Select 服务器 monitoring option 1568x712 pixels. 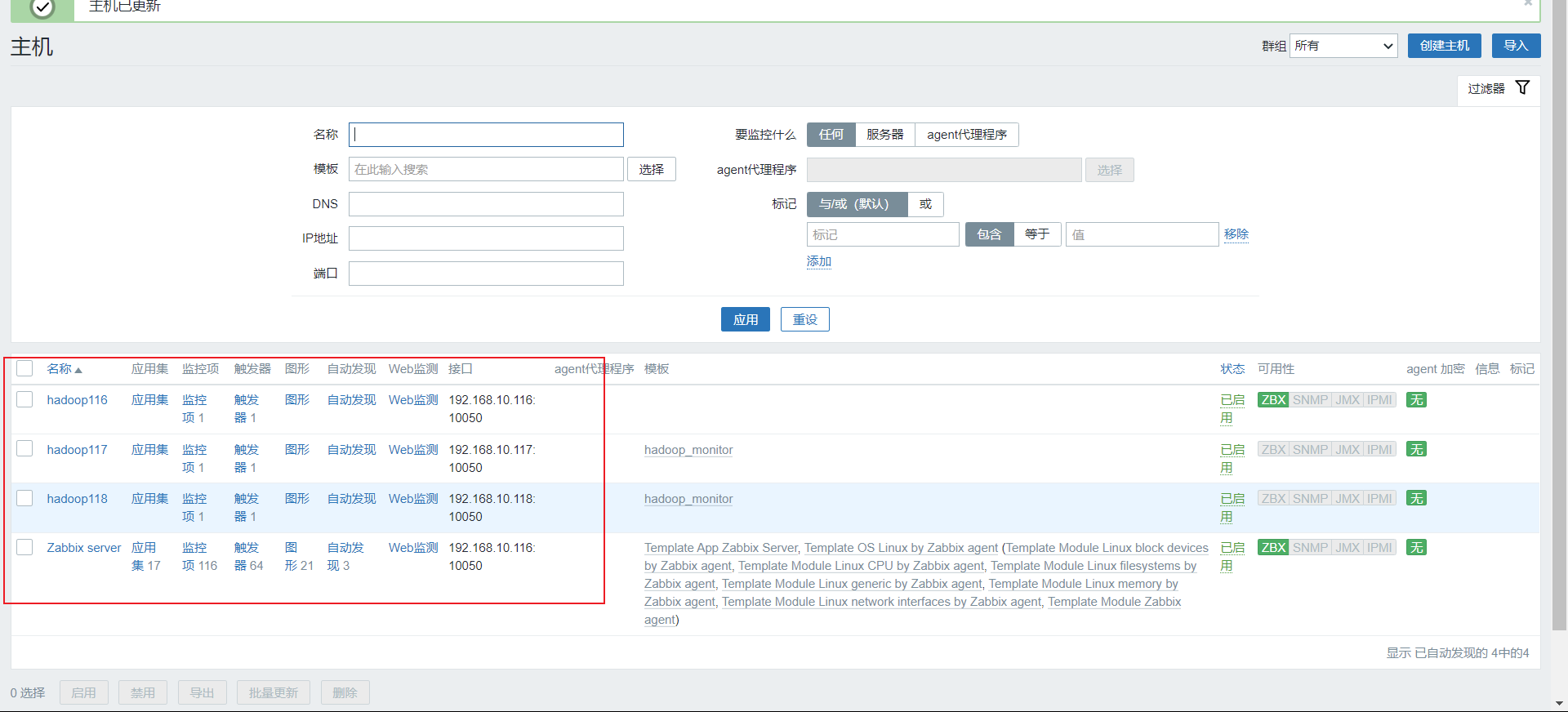885,135
